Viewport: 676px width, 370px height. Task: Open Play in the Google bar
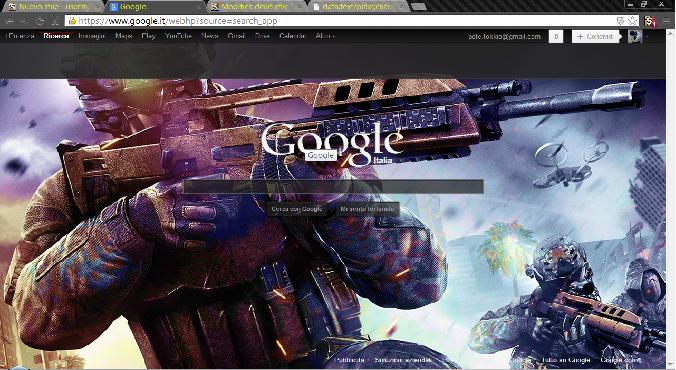(x=148, y=36)
